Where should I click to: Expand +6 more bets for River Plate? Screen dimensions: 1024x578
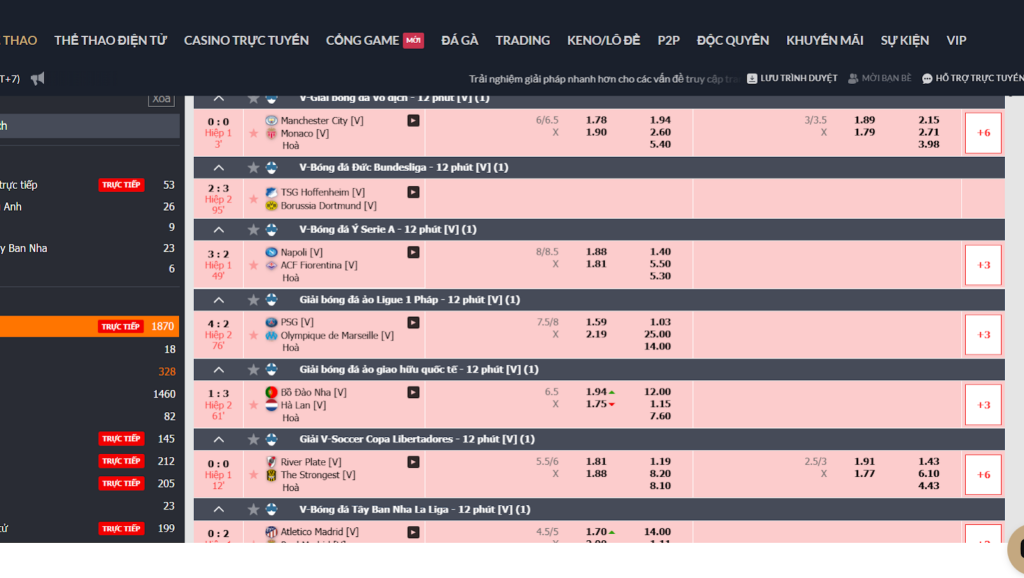(983, 475)
